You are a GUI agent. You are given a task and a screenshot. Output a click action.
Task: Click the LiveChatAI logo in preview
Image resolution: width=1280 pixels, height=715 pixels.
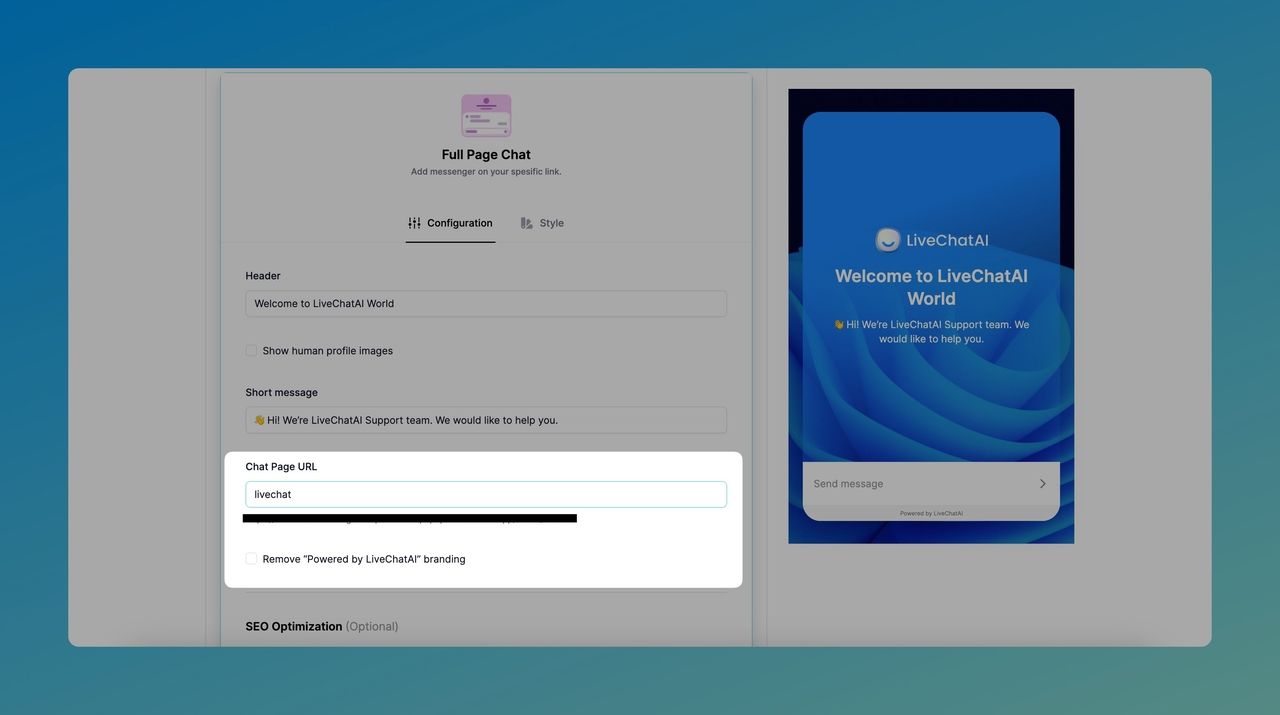pyautogui.click(x=931, y=240)
